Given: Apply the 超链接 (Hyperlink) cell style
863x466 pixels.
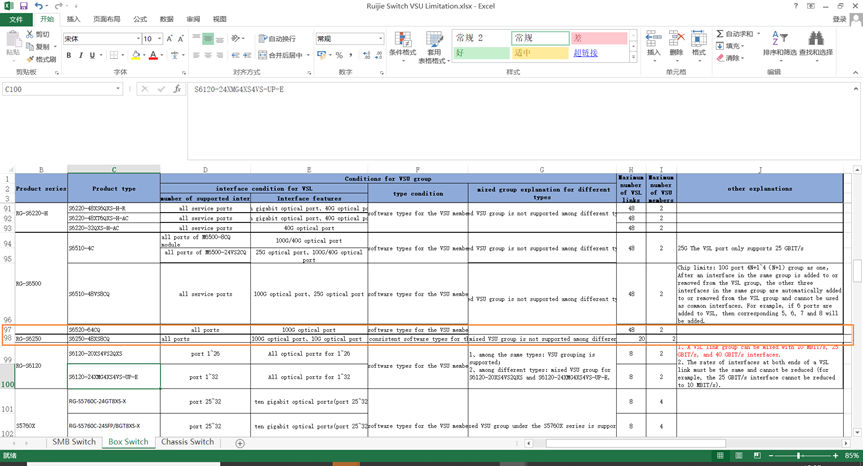Looking at the screenshot, I should (586, 53).
